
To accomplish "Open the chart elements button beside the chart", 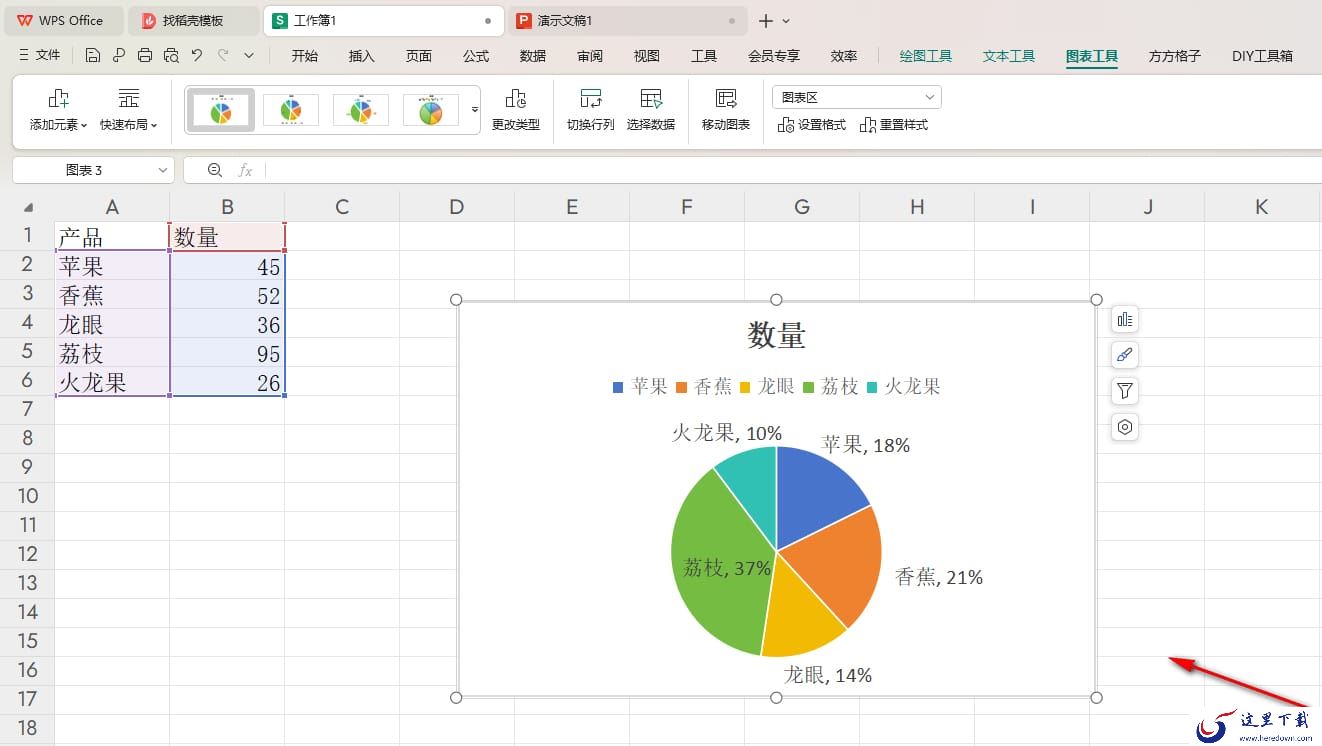I will point(1125,320).
